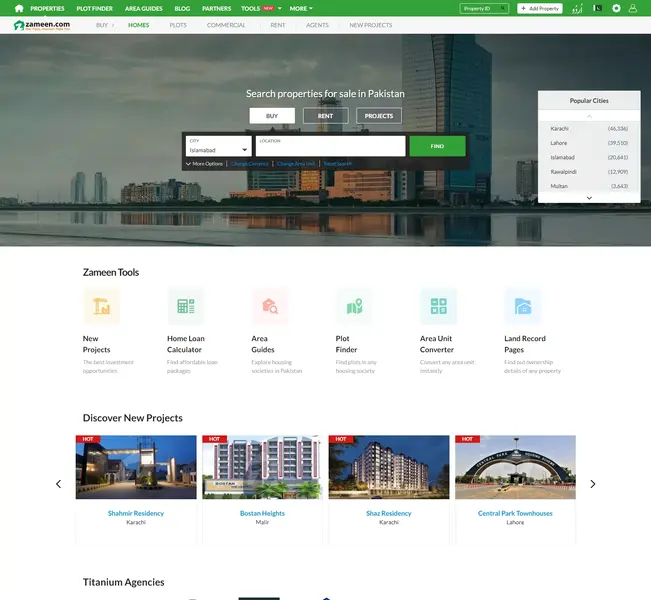Click the Plot Finder map icon
The image size is (651, 600).
(354, 306)
